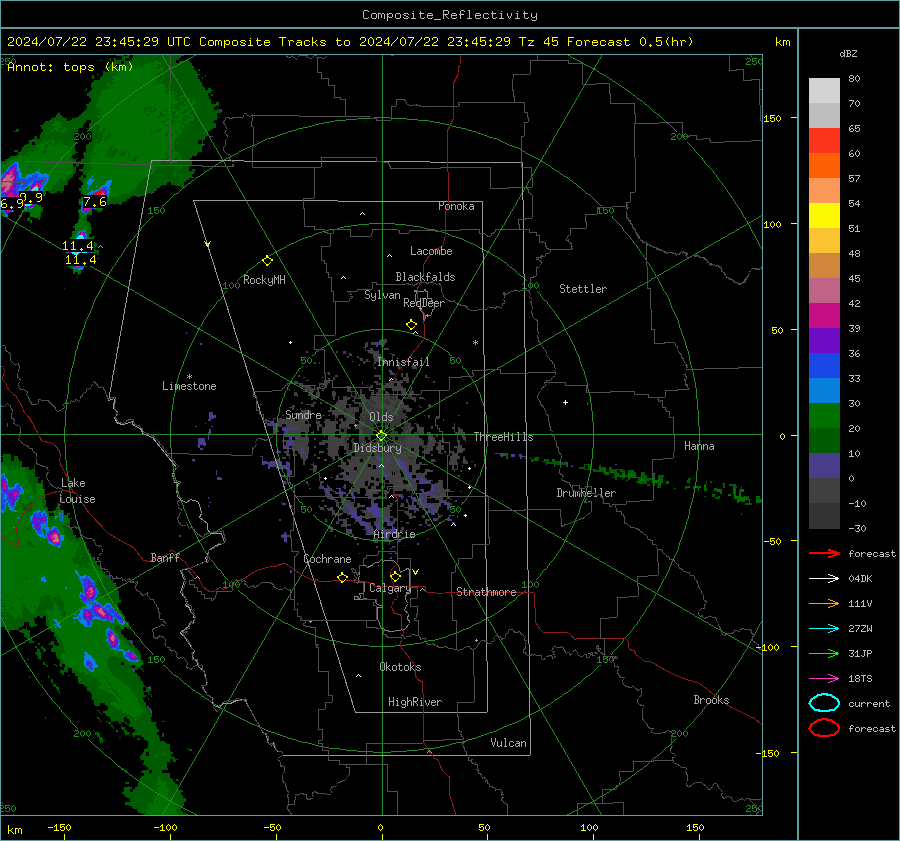Click the Cochrane city label
This screenshot has width=900, height=841.
[x=327, y=559]
